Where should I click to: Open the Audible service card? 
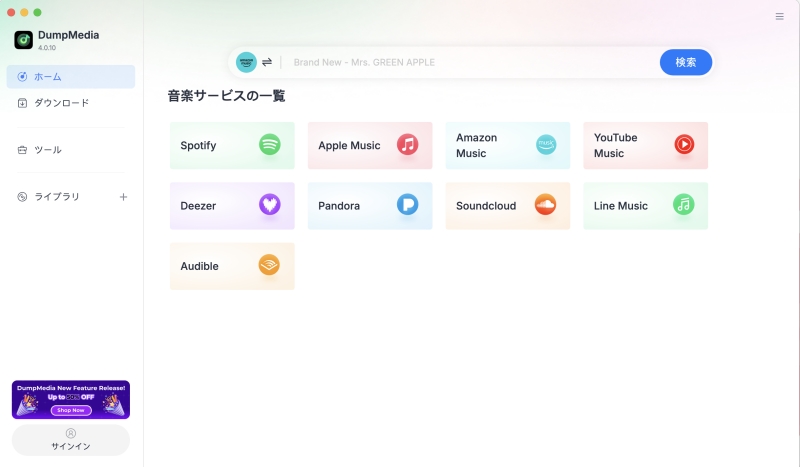point(232,266)
